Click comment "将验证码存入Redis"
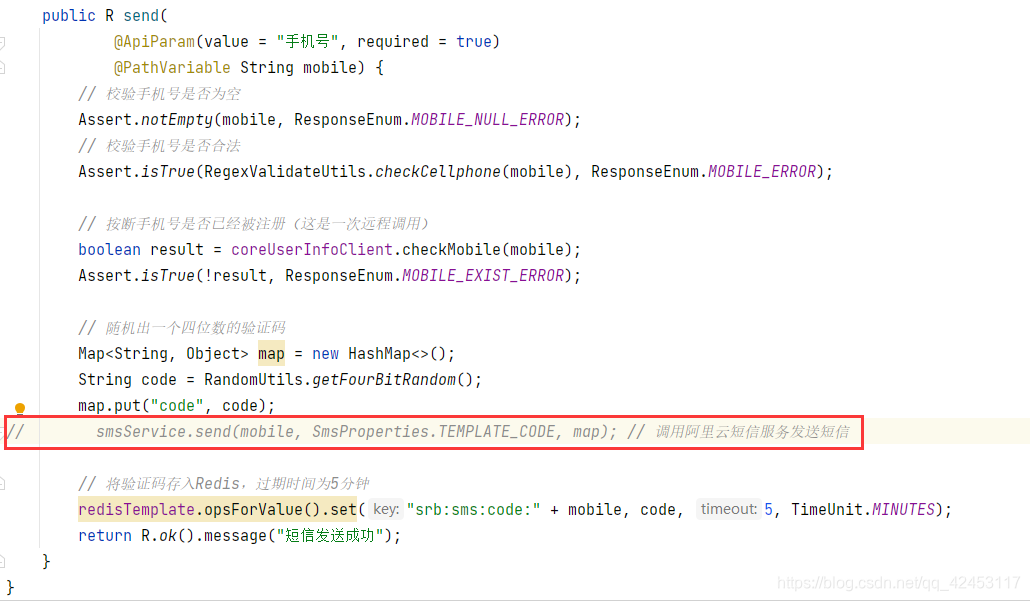The image size is (1030, 601). [x=173, y=484]
